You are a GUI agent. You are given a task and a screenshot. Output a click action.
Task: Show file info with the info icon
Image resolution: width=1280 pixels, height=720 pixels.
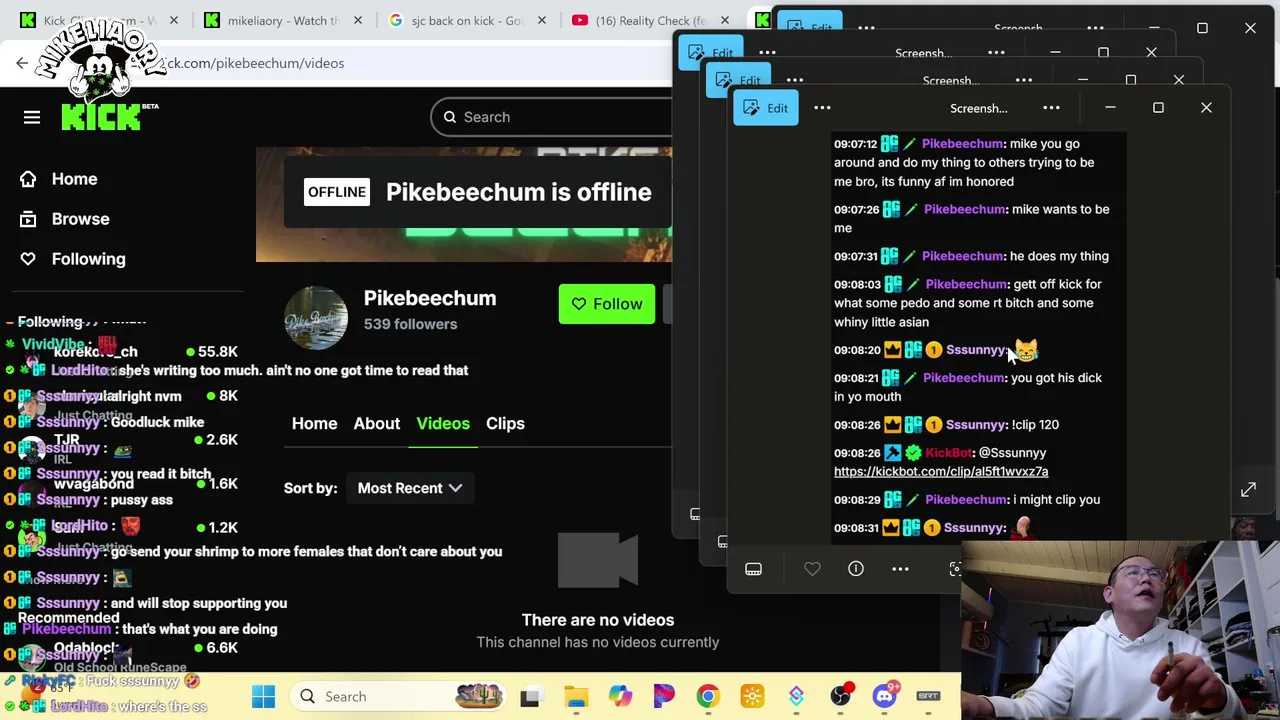856,569
